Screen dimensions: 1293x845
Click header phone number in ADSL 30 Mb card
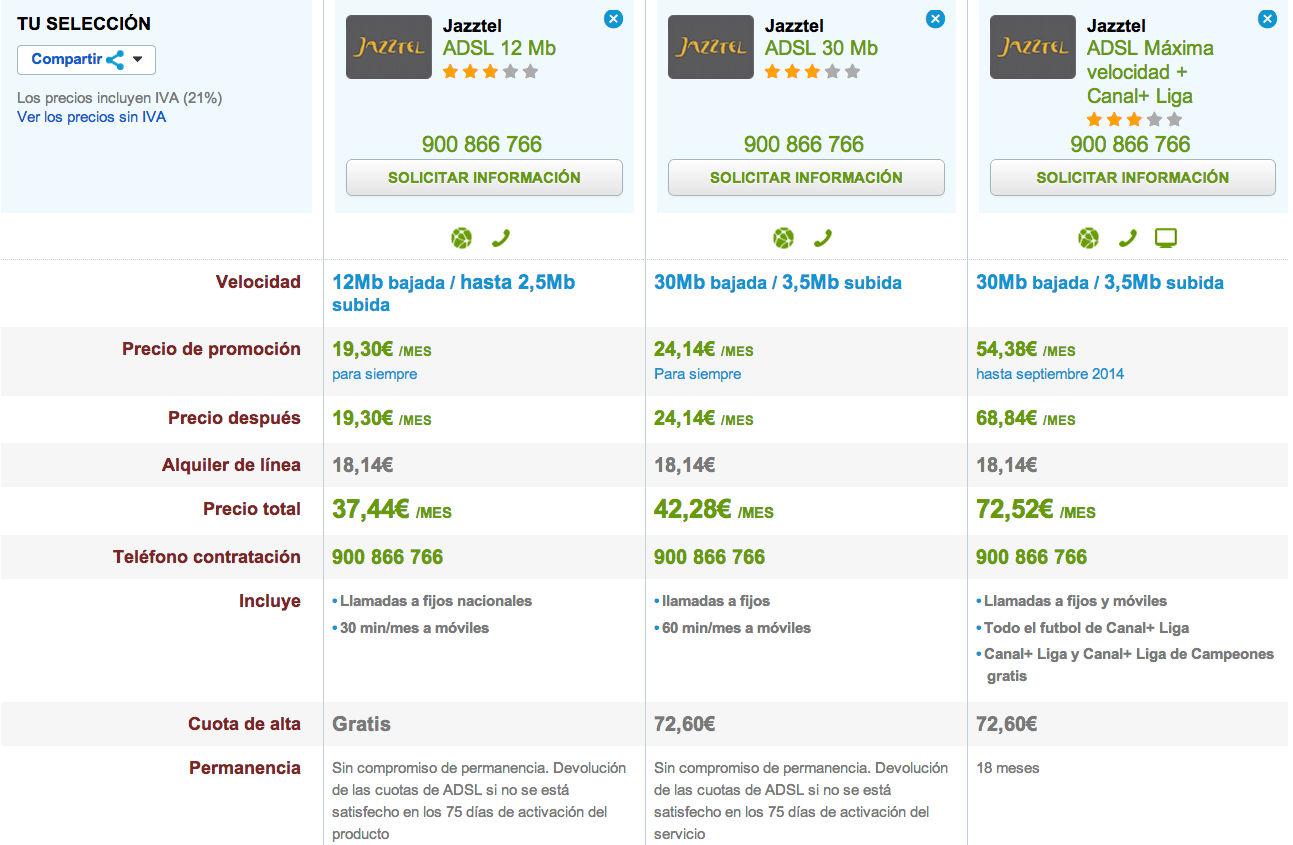tap(804, 144)
